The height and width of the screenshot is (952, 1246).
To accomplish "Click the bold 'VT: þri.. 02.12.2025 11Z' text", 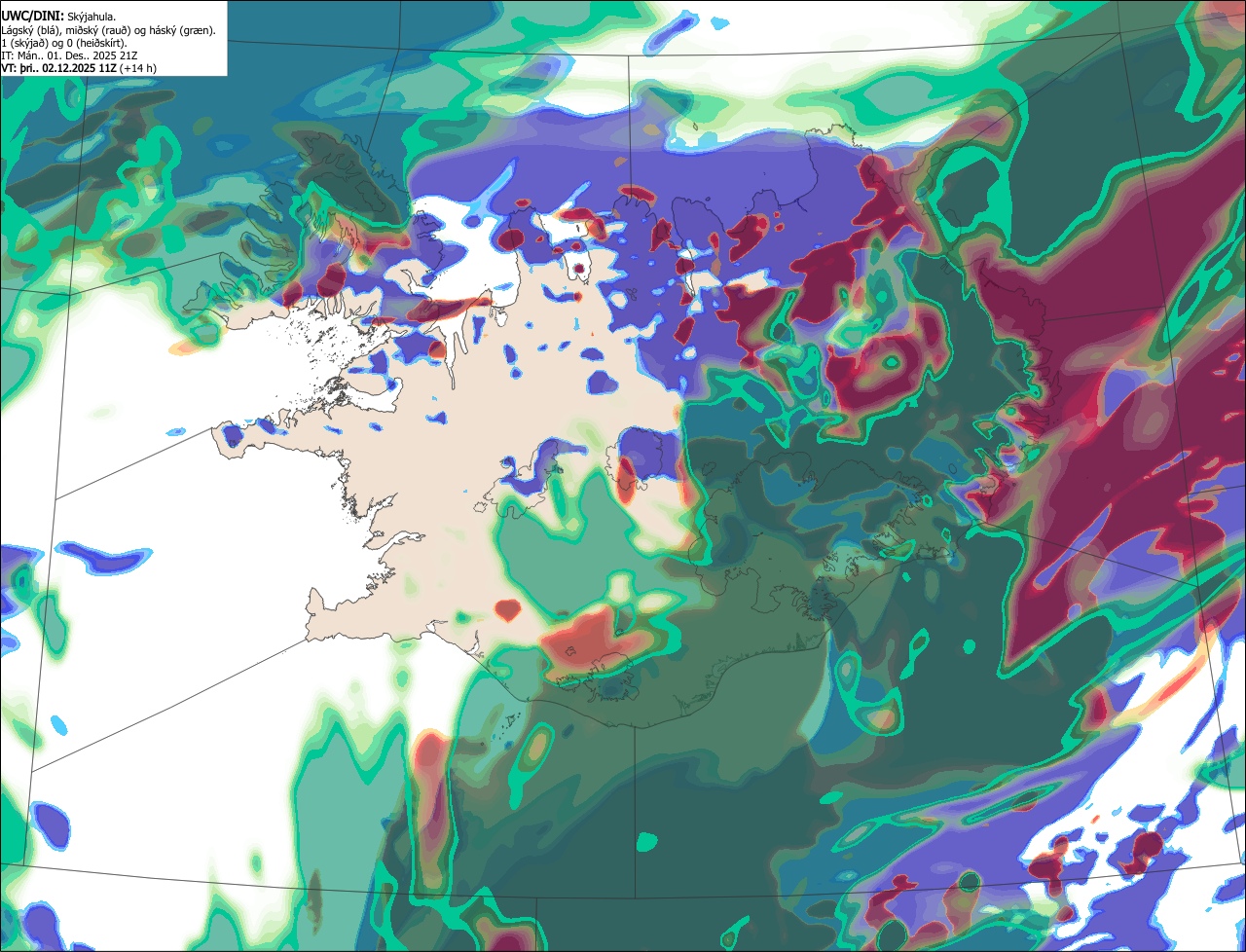I will (59, 68).
